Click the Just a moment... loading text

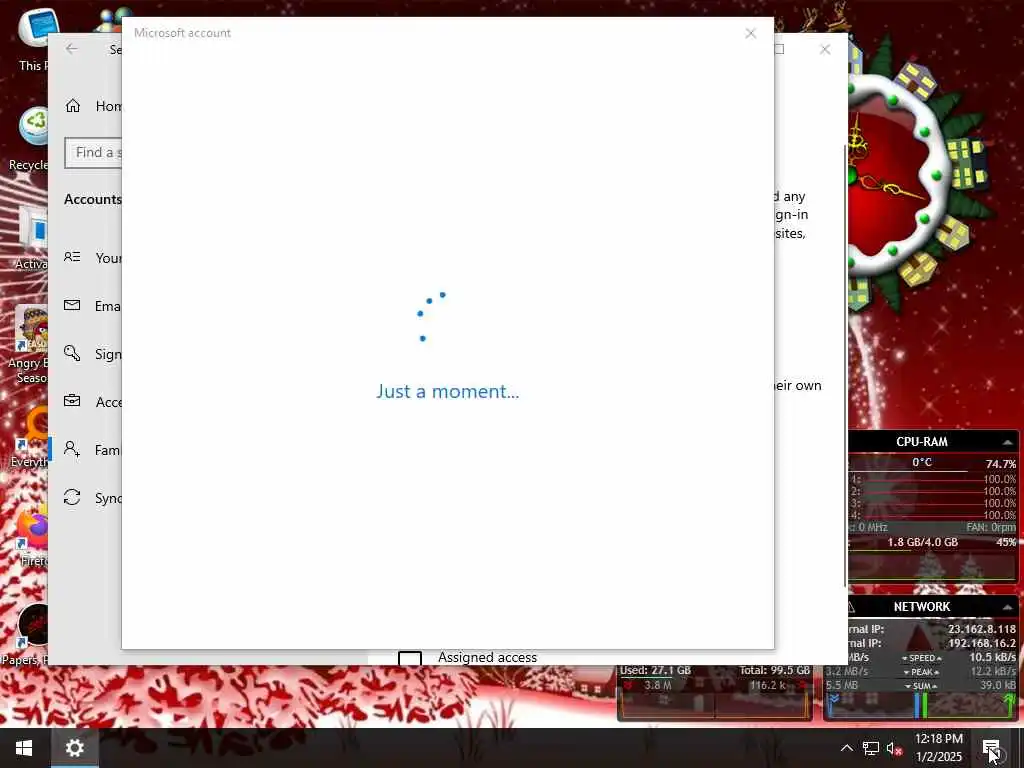pyautogui.click(x=447, y=391)
